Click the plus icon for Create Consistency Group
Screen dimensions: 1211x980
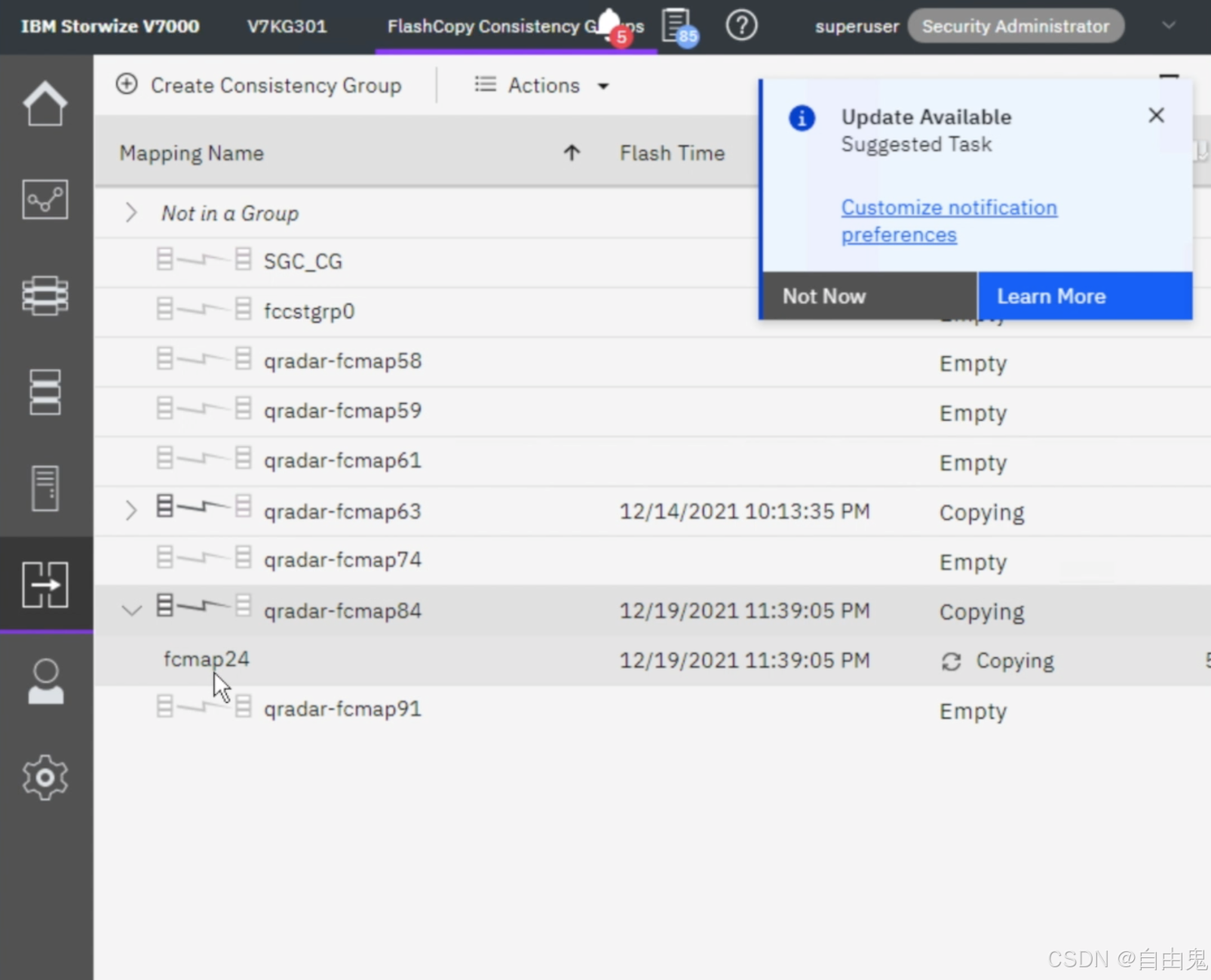(127, 84)
